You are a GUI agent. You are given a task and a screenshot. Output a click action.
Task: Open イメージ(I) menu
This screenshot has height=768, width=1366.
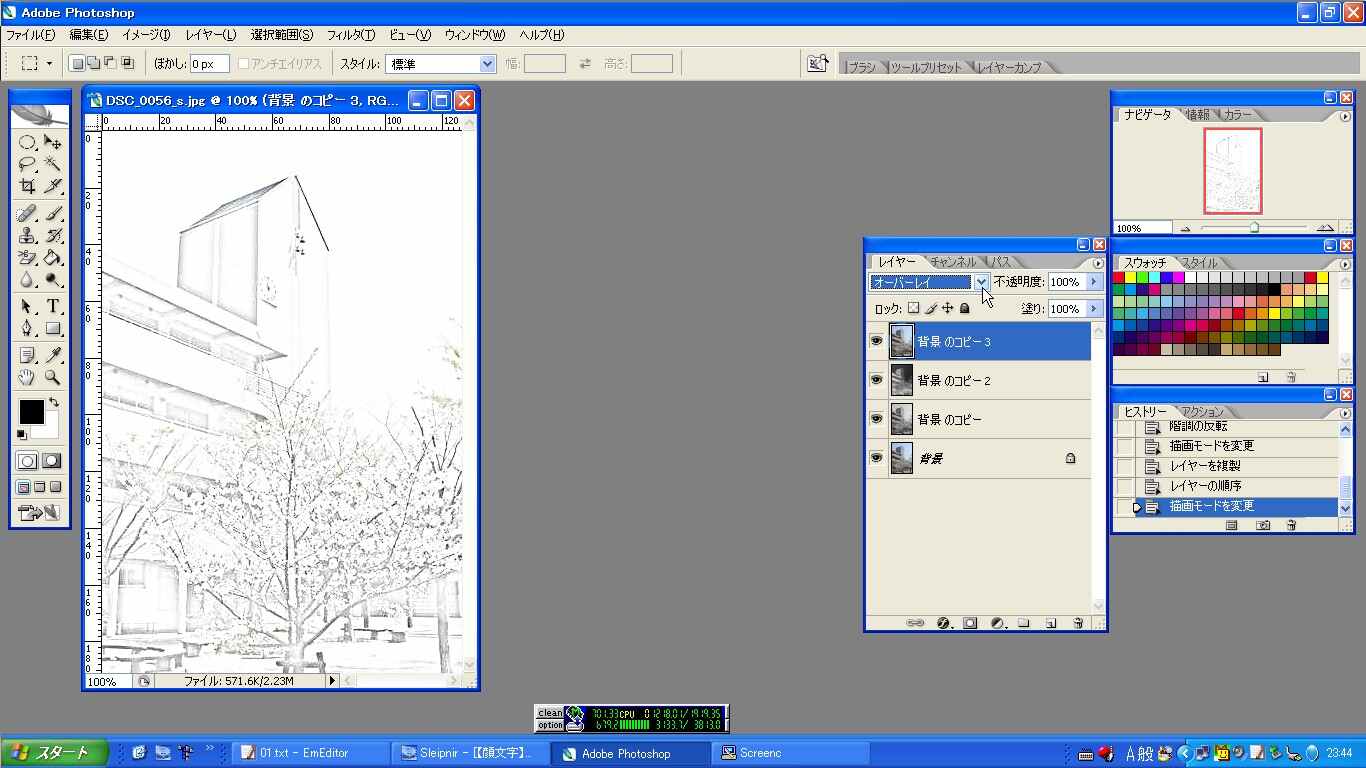146,35
